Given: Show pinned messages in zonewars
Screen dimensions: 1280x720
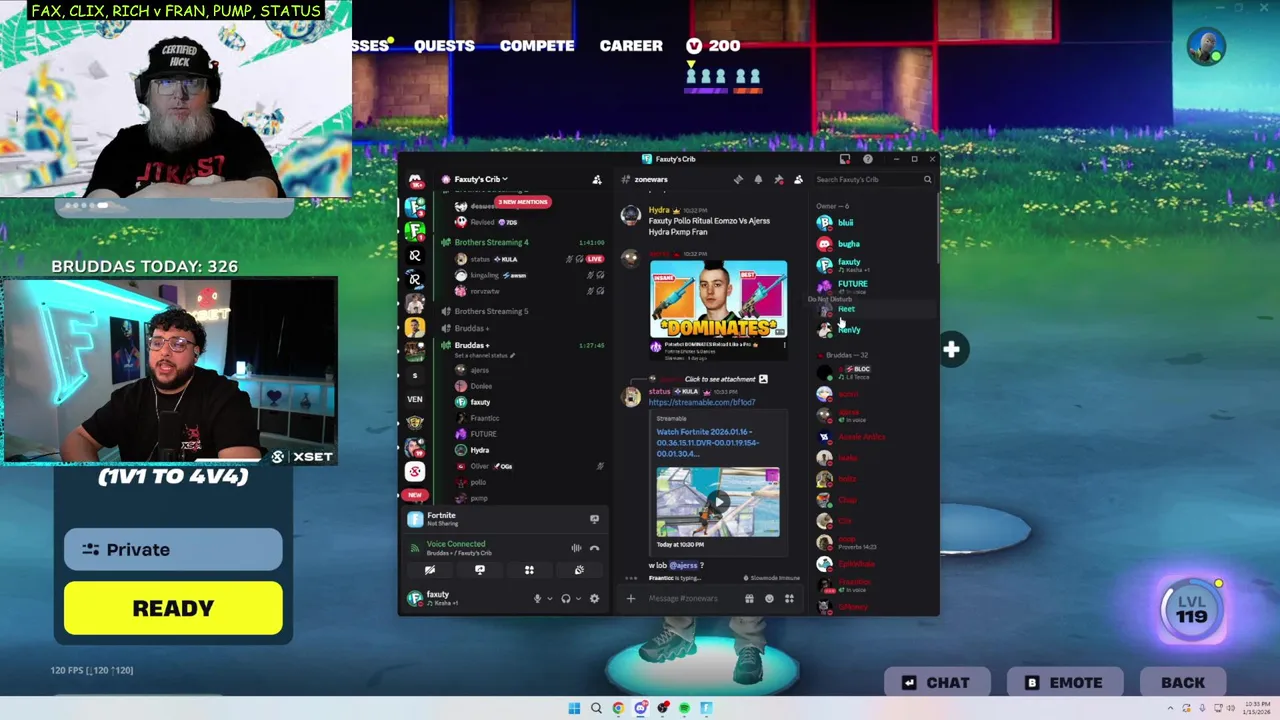Looking at the screenshot, I should coord(778,180).
